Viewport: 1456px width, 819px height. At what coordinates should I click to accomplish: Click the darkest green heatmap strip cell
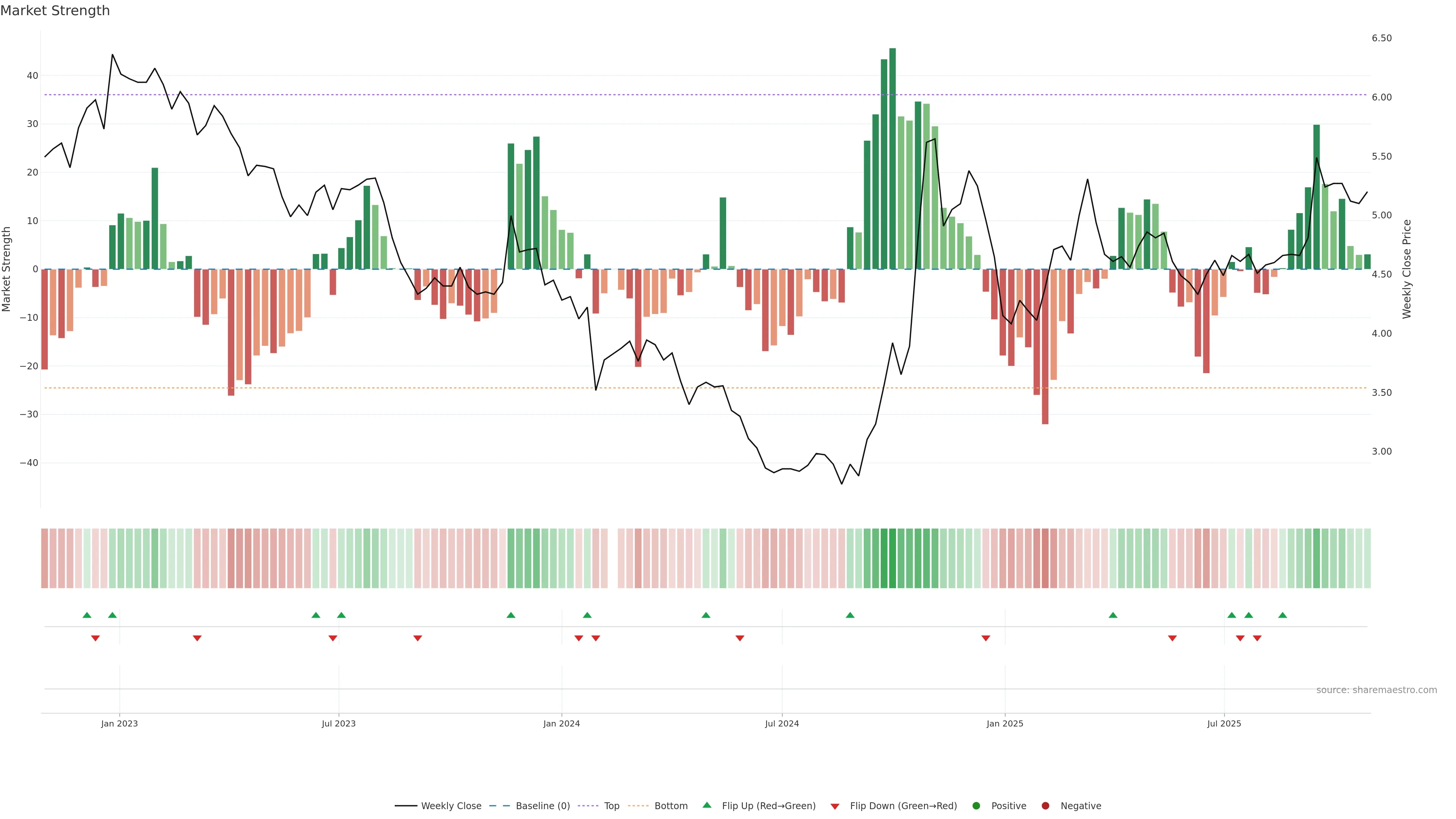893,559
